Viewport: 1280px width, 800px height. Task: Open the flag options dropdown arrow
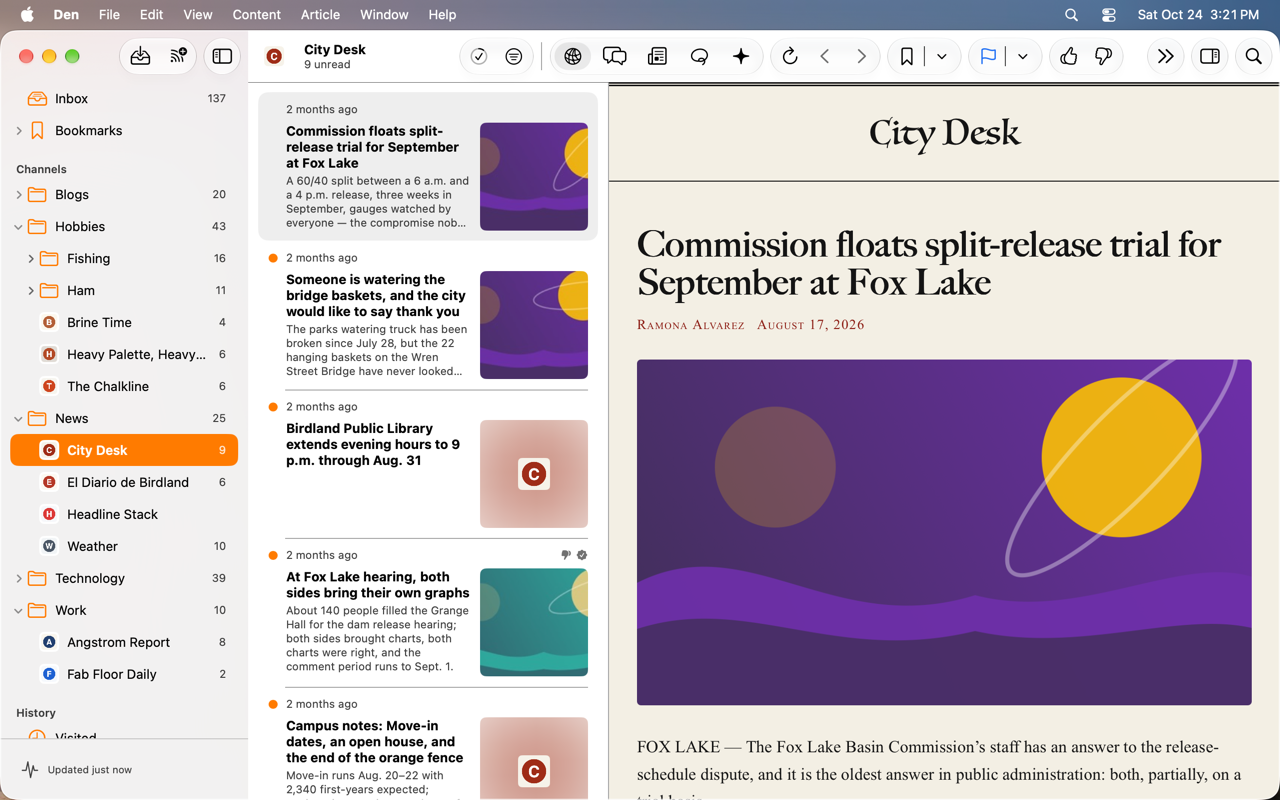point(1023,57)
